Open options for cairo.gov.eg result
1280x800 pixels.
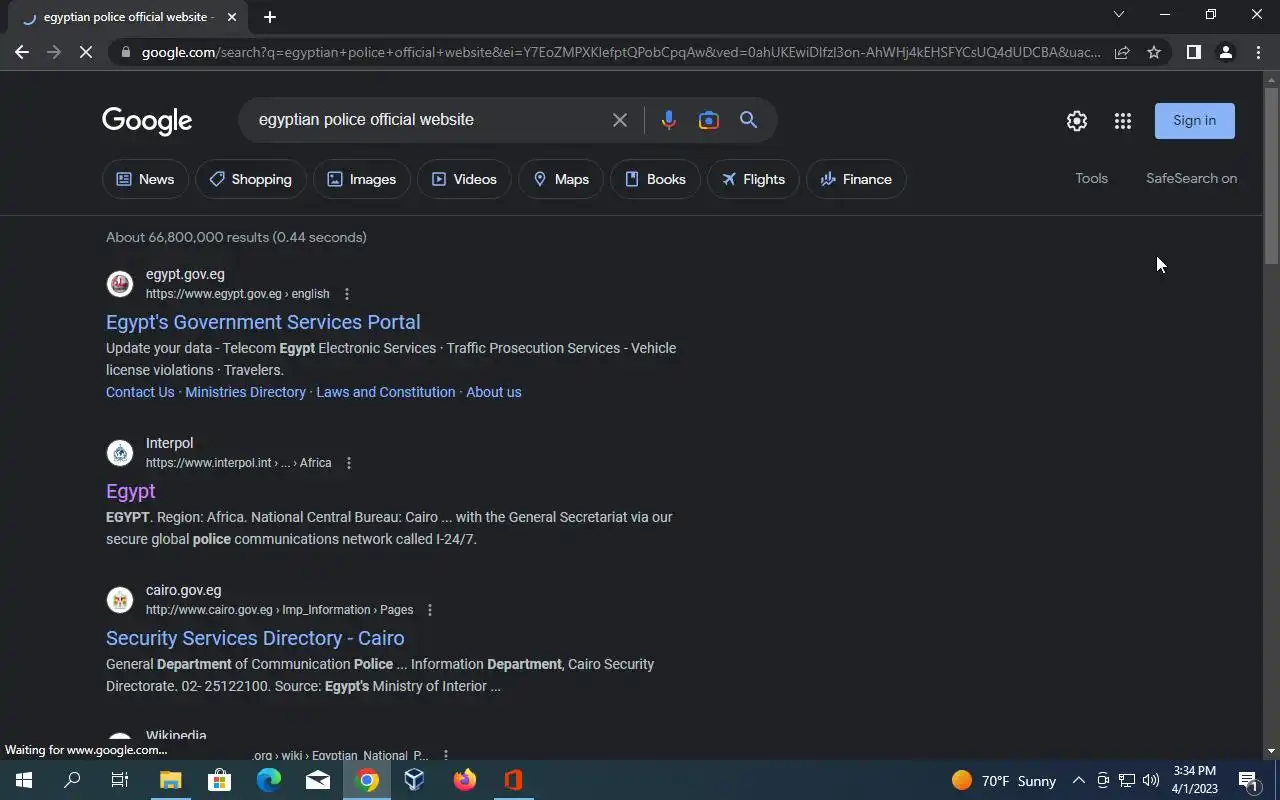(430, 610)
